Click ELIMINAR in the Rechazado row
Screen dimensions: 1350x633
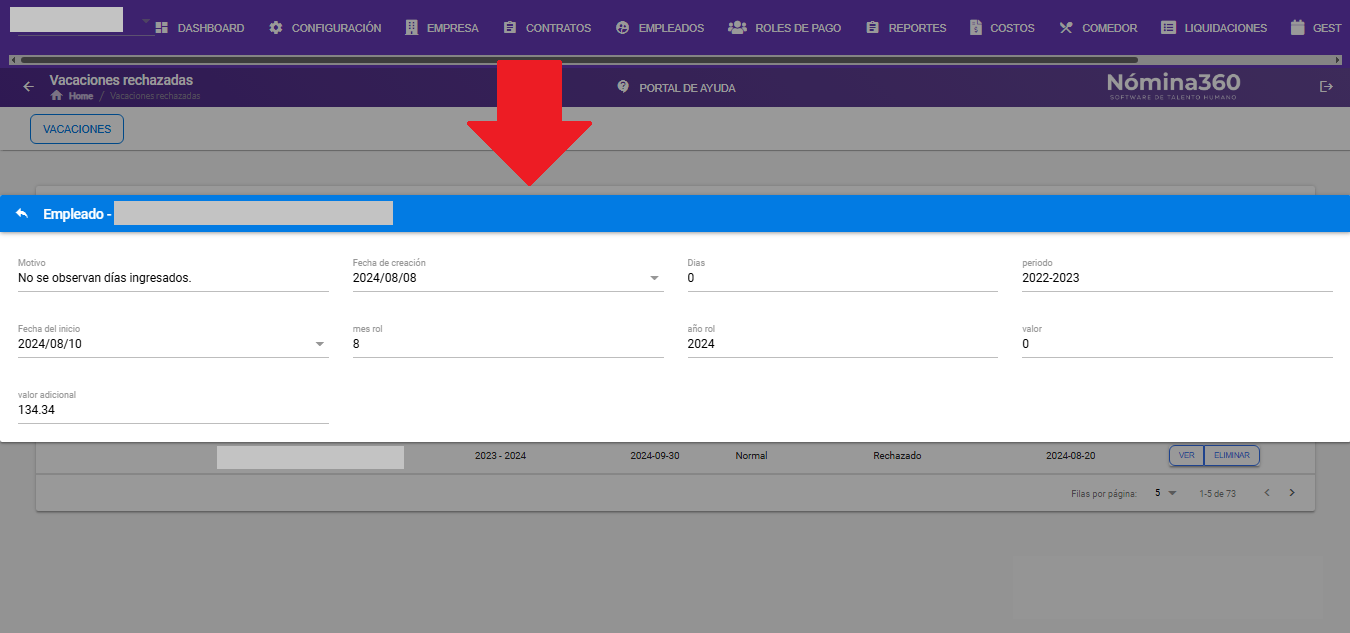[1232, 455]
